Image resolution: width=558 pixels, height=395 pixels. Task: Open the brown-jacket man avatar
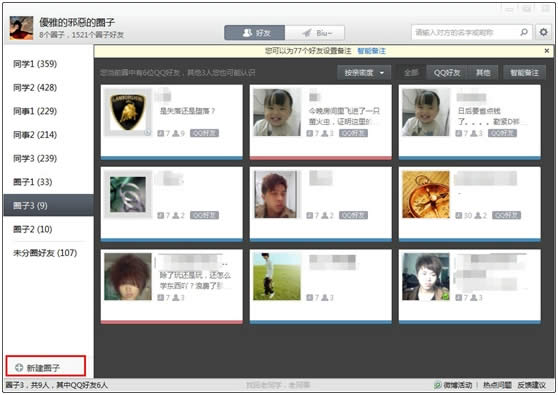pos(277,194)
